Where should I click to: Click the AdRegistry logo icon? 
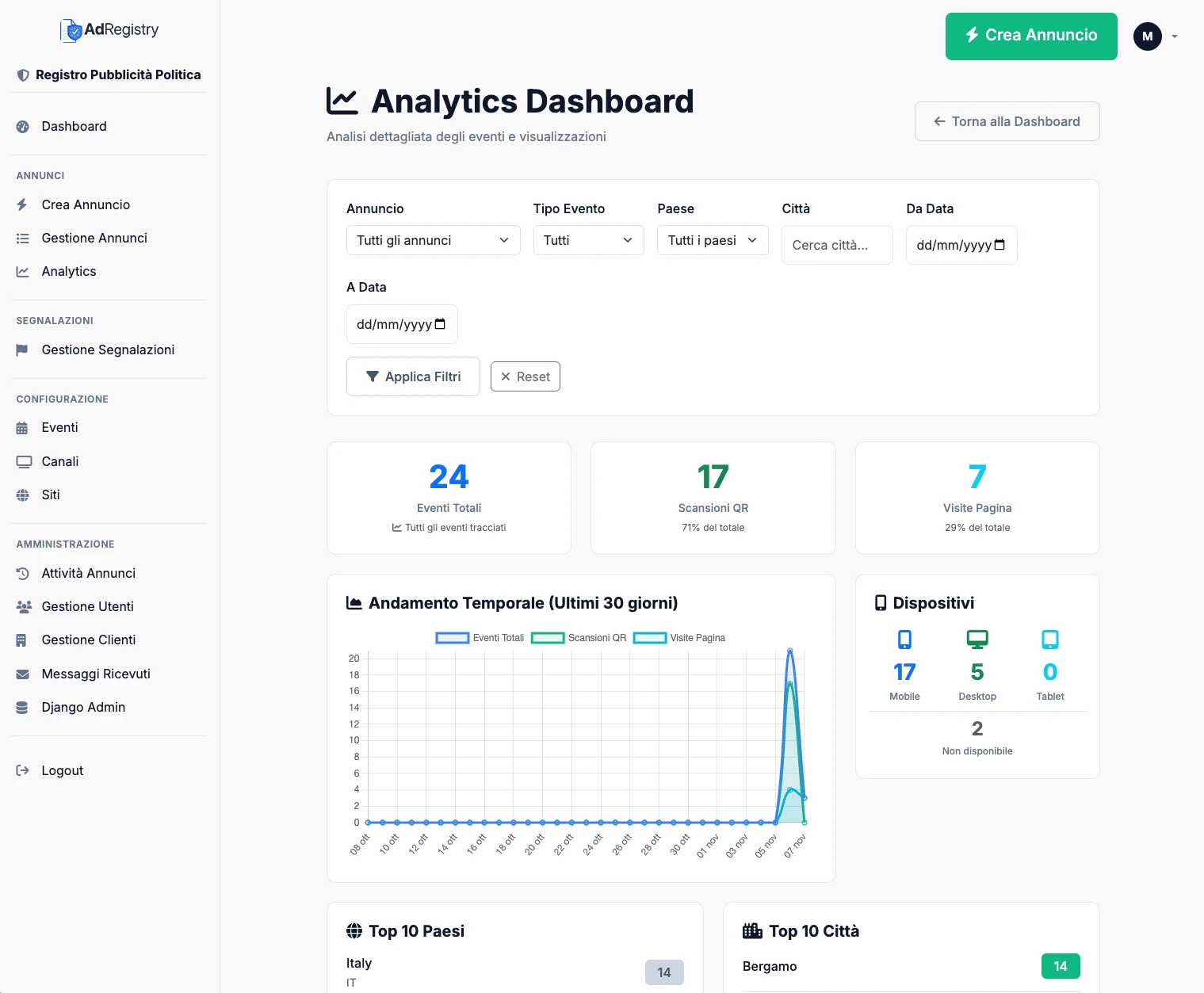(x=72, y=29)
